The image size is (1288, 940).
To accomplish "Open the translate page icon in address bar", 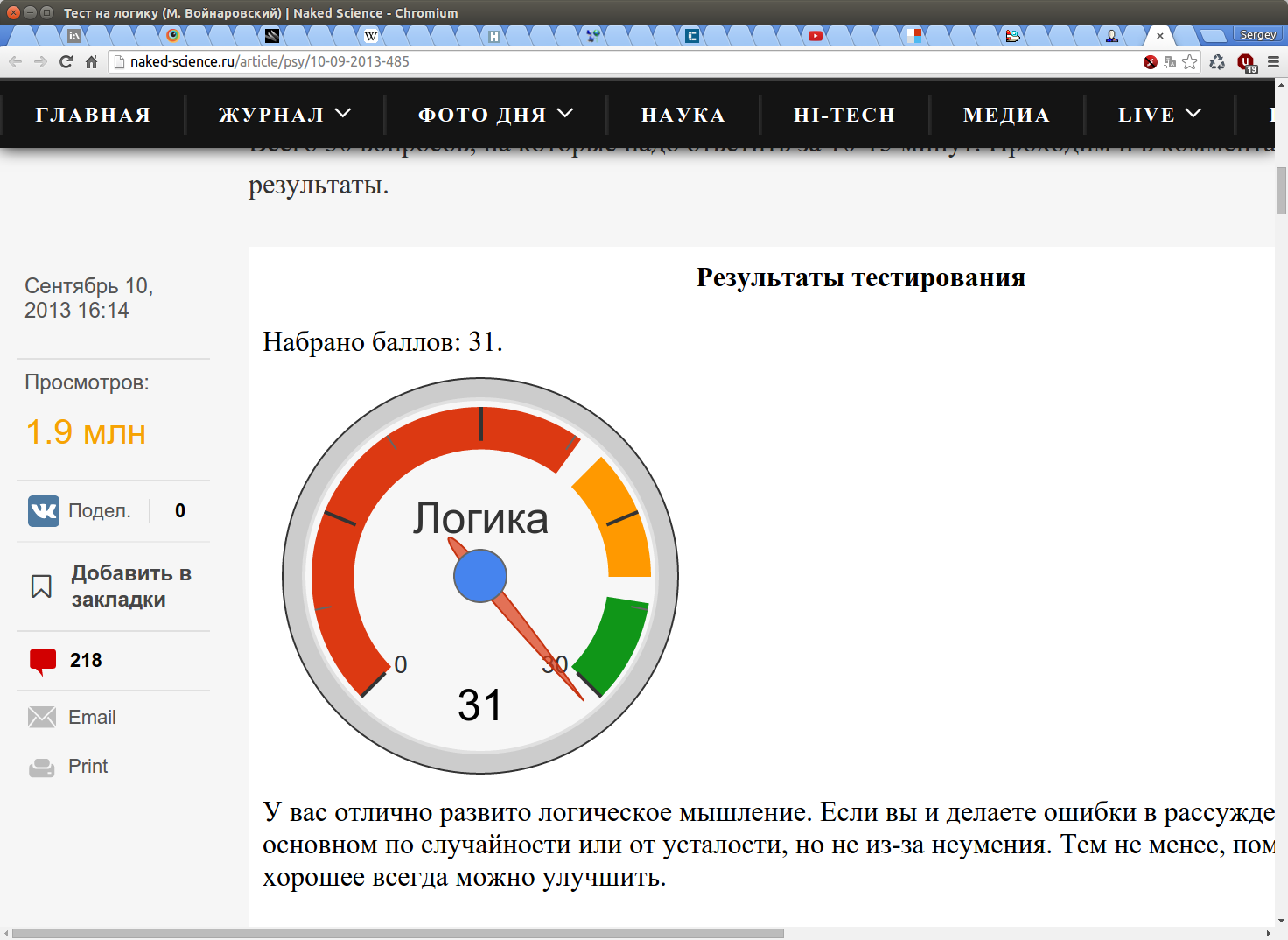I will [1170, 61].
